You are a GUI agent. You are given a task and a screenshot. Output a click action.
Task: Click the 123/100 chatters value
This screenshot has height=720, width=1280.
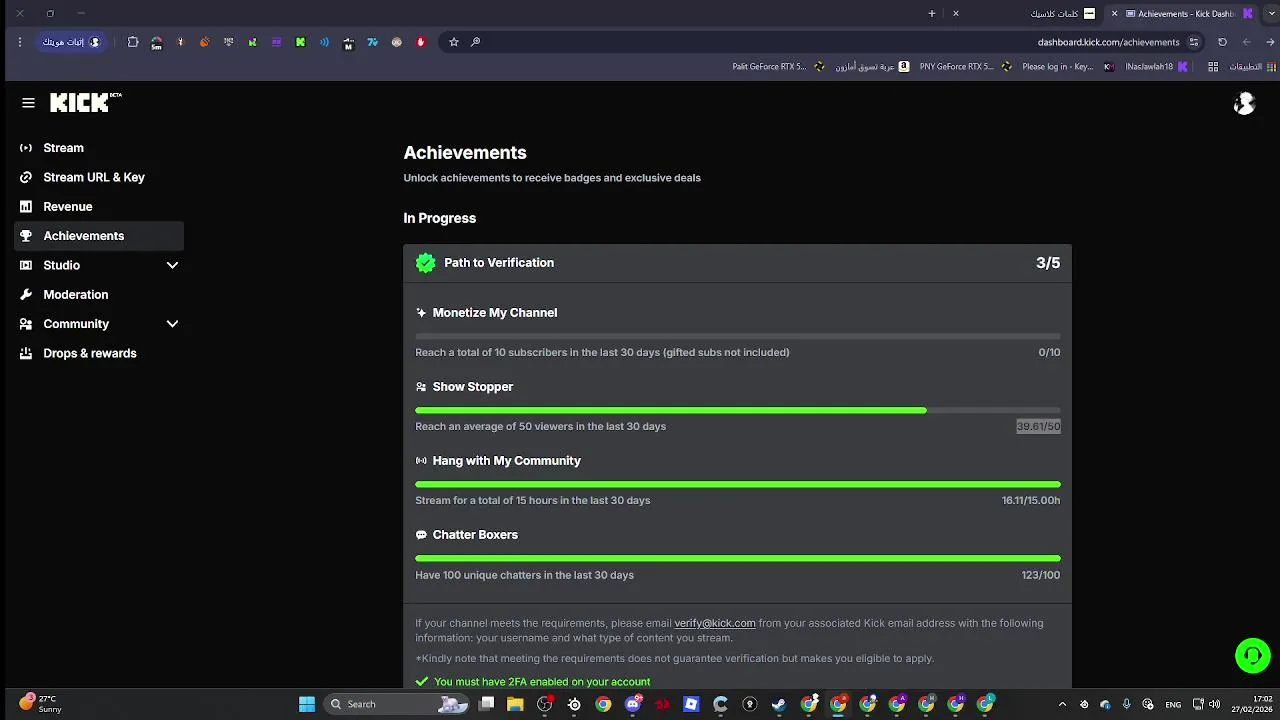[x=1041, y=575]
